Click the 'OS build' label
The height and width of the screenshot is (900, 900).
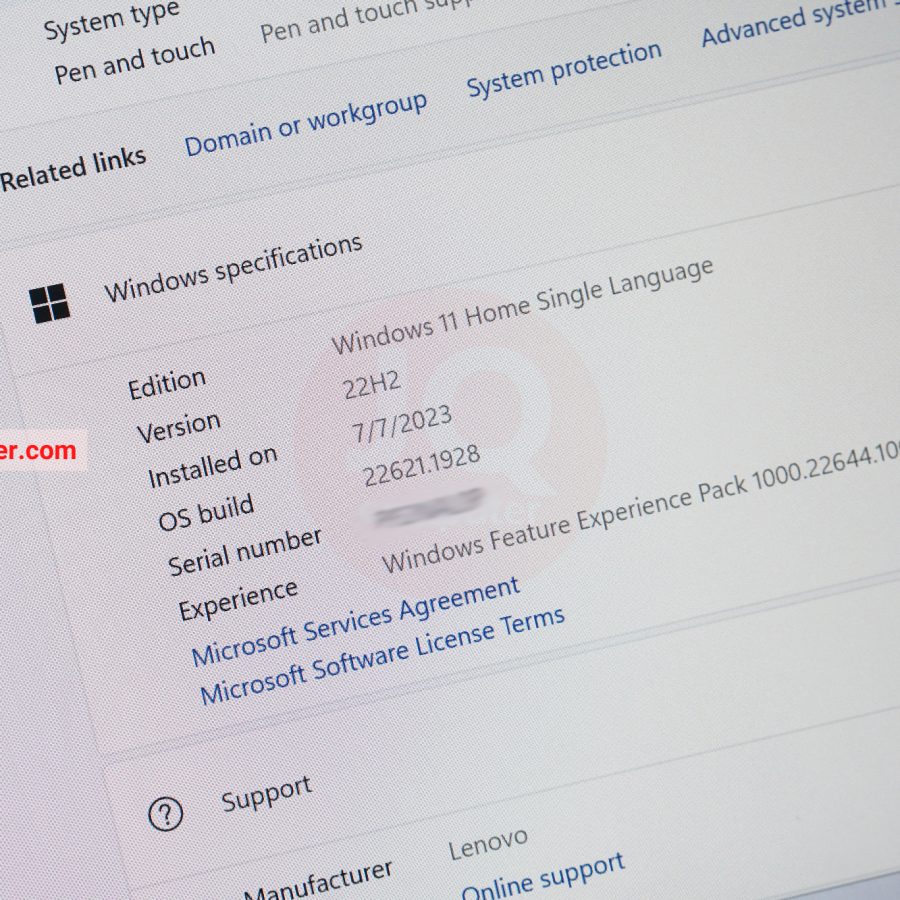(206, 512)
